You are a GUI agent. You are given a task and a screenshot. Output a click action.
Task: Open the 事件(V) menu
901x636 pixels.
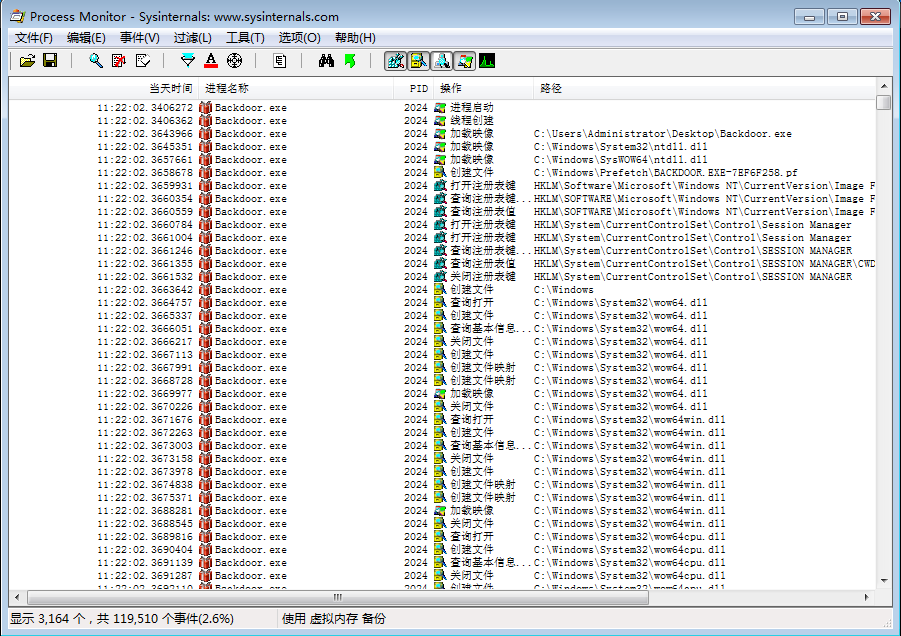coord(140,38)
